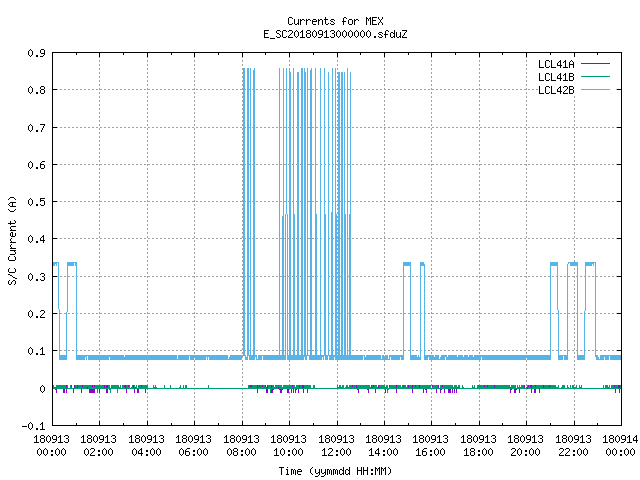This screenshot has width=640, height=480.
Task: Click the '180913 12:00' x-axis tick label
Action: (x=336, y=446)
